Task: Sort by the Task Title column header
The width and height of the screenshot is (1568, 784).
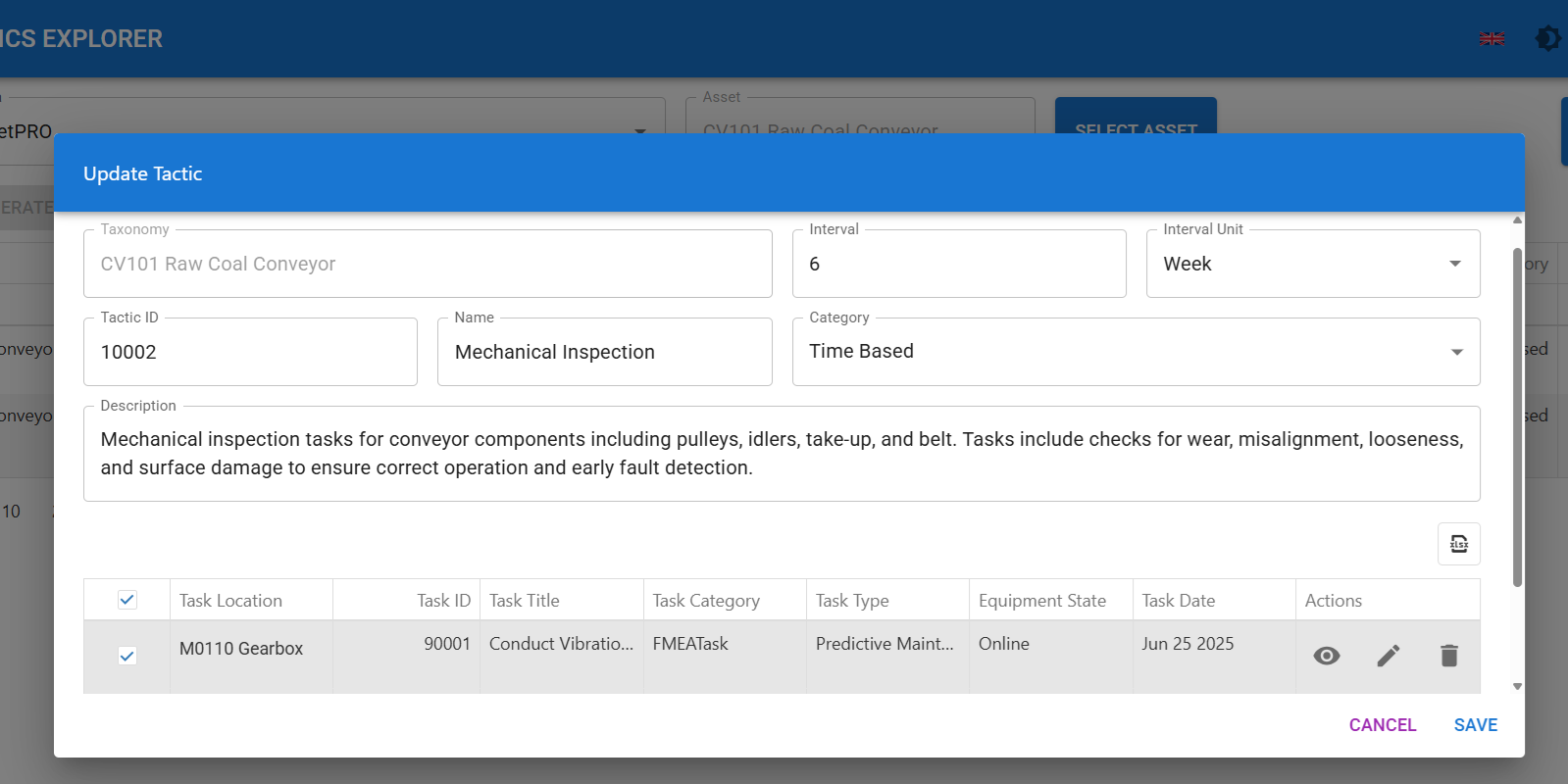Action: click(x=525, y=601)
